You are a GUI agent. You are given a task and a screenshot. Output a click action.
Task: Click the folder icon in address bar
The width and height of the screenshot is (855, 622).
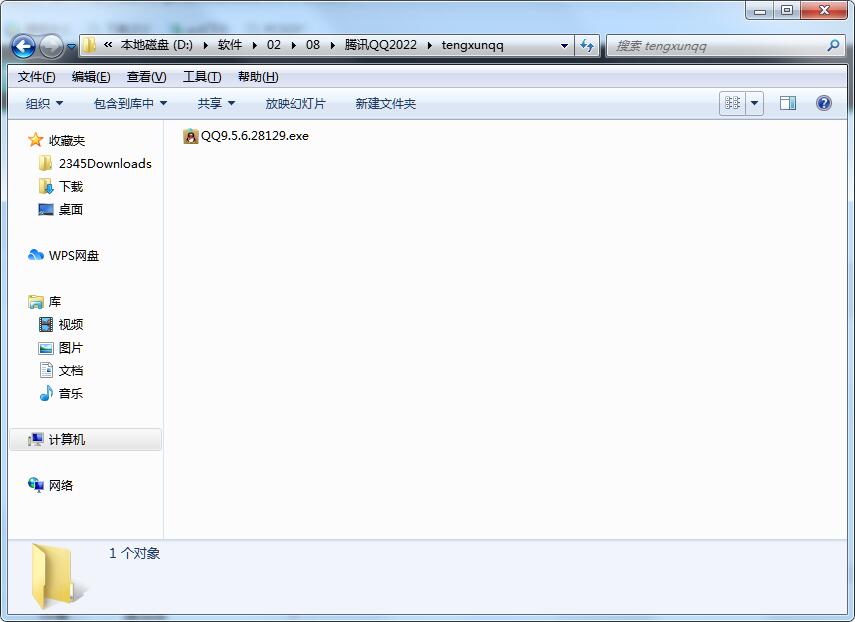89,45
